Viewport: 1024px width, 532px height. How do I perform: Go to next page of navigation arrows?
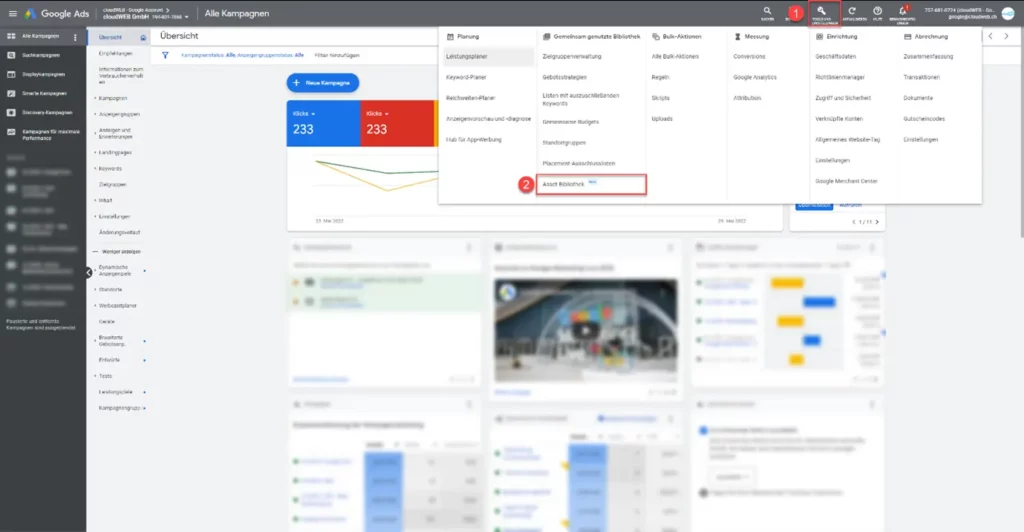pos(1006,37)
